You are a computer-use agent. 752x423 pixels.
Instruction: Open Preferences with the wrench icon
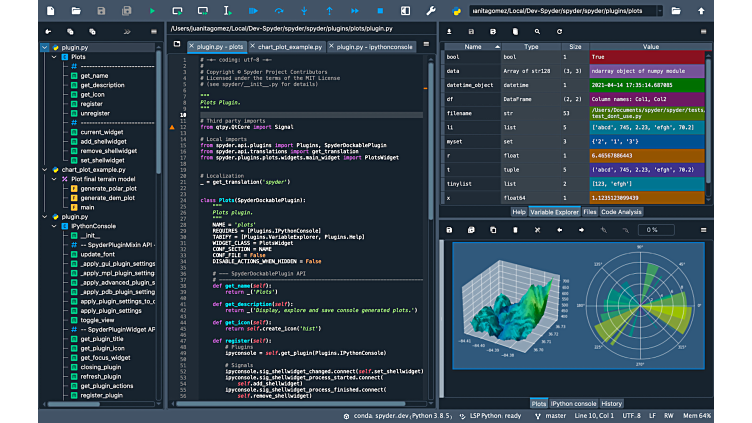tap(431, 11)
